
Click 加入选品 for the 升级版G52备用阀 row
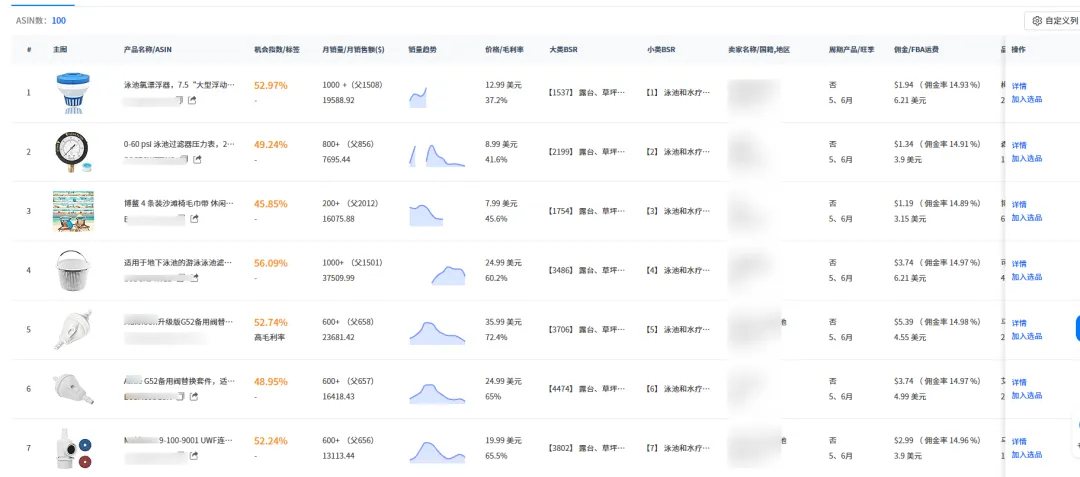coord(1026,336)
